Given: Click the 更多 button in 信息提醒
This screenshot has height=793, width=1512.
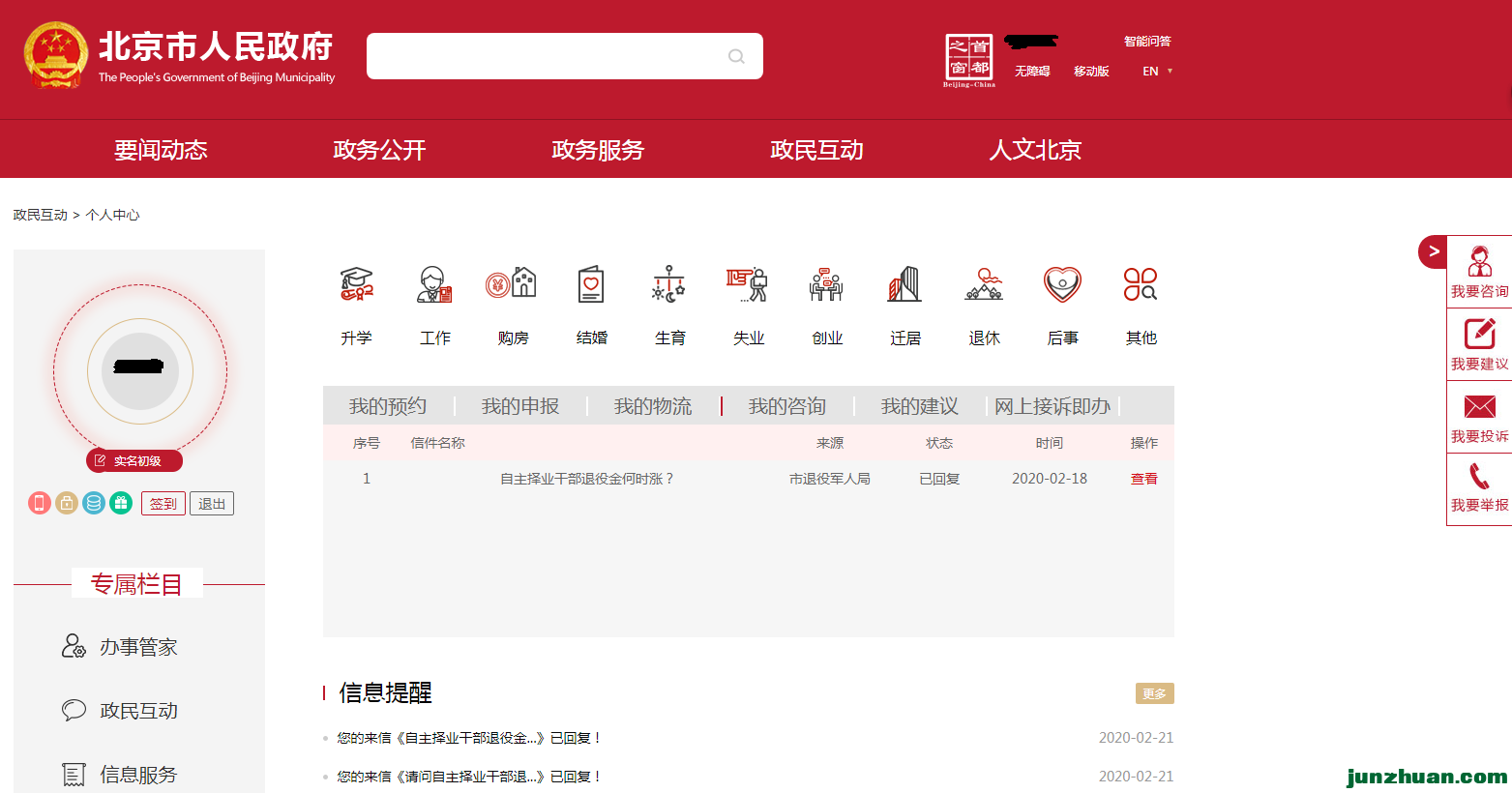Looking at the screenshot, I should point(1154,693).
